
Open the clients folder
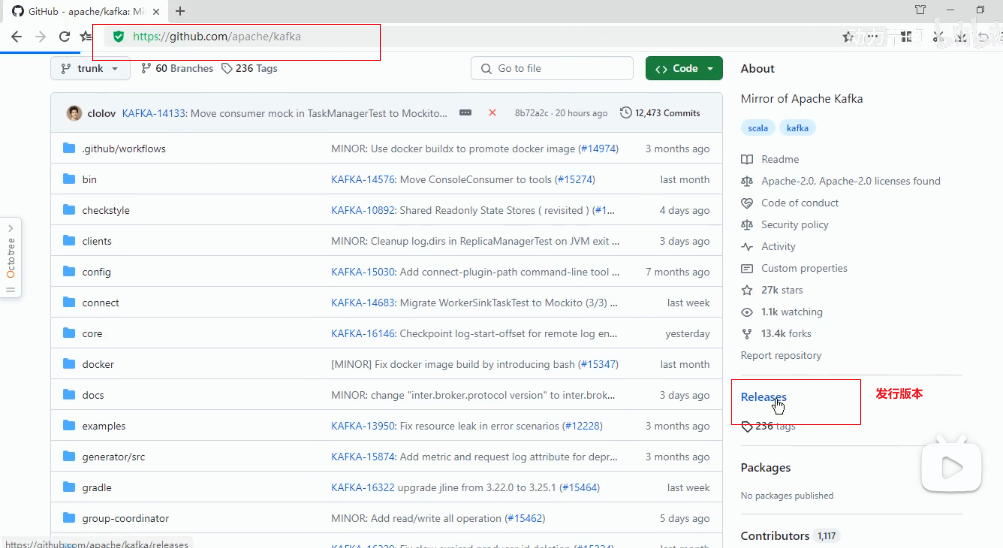(x=97, y=241)
